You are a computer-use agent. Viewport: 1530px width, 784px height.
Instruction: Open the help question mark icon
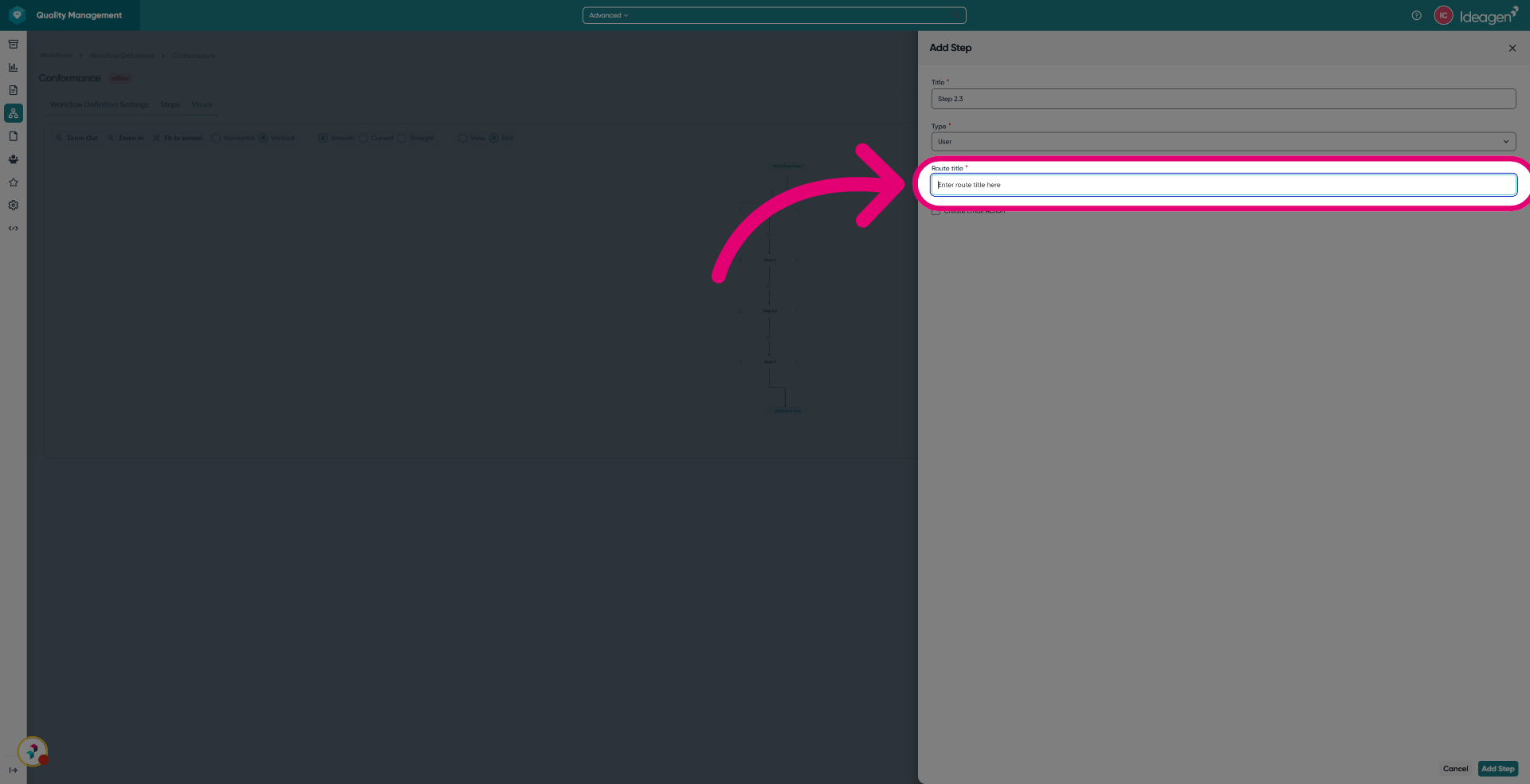pos(1416,15)
